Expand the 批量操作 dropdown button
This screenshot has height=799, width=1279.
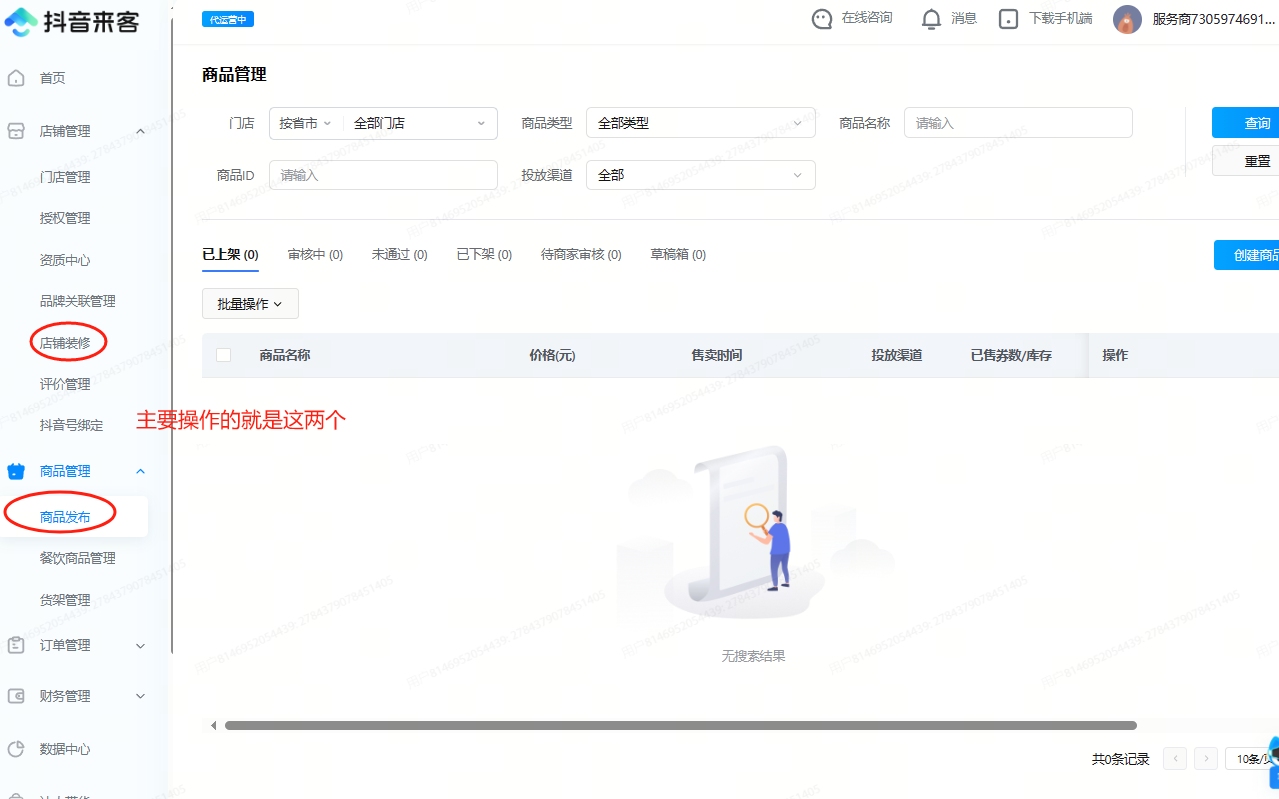[x=250, y=304]
